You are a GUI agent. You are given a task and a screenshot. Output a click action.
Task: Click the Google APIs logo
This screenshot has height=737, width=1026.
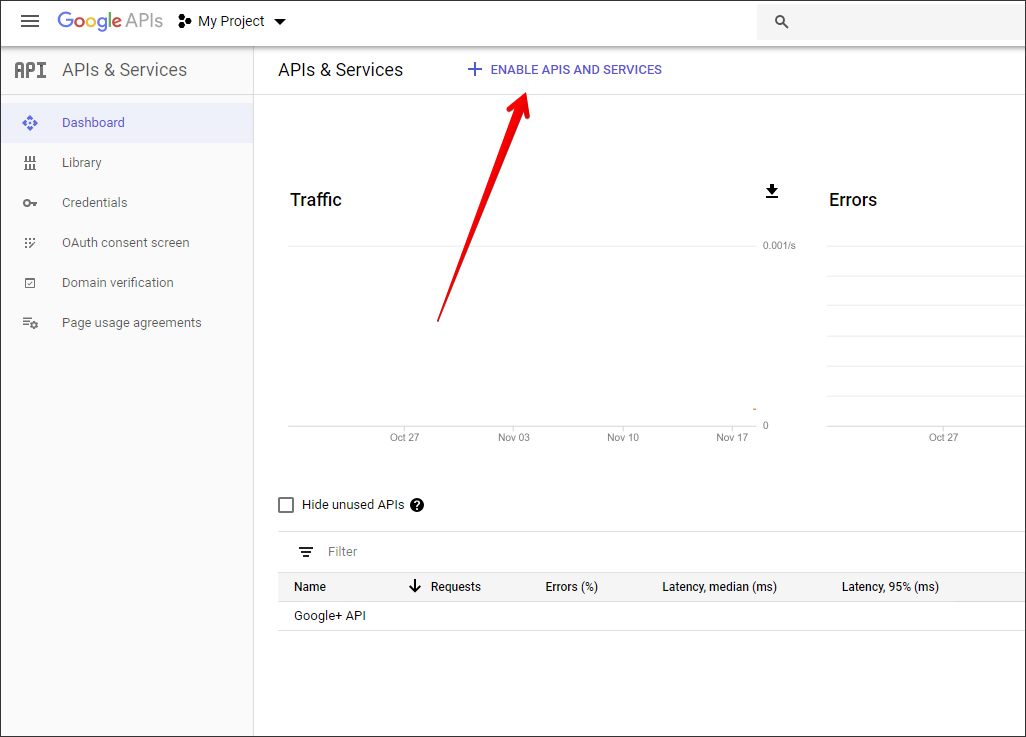110,21
